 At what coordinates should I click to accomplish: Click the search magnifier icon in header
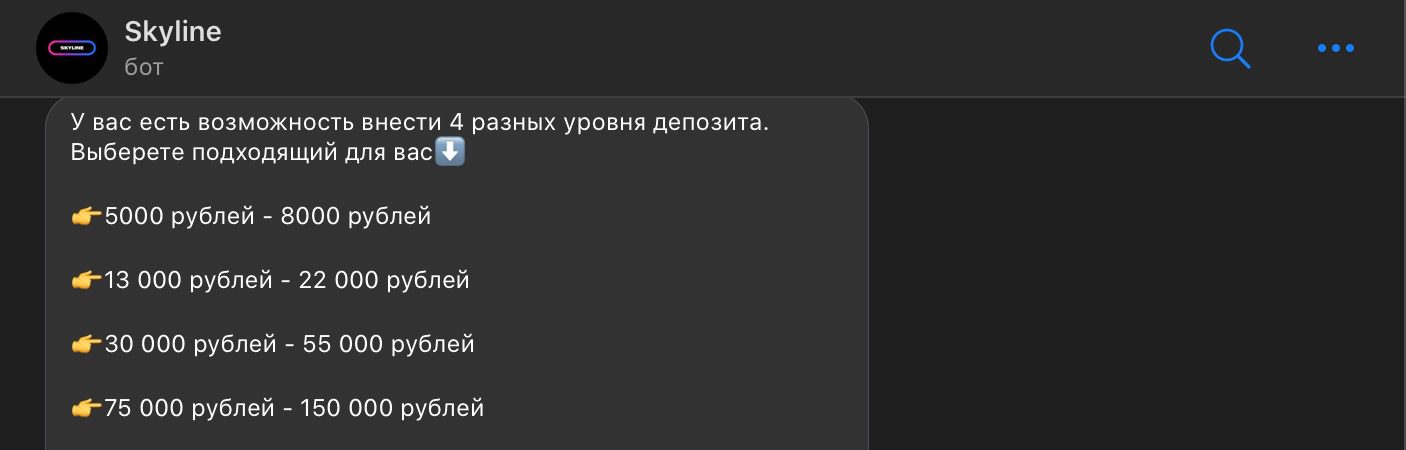coord(1230,48)
